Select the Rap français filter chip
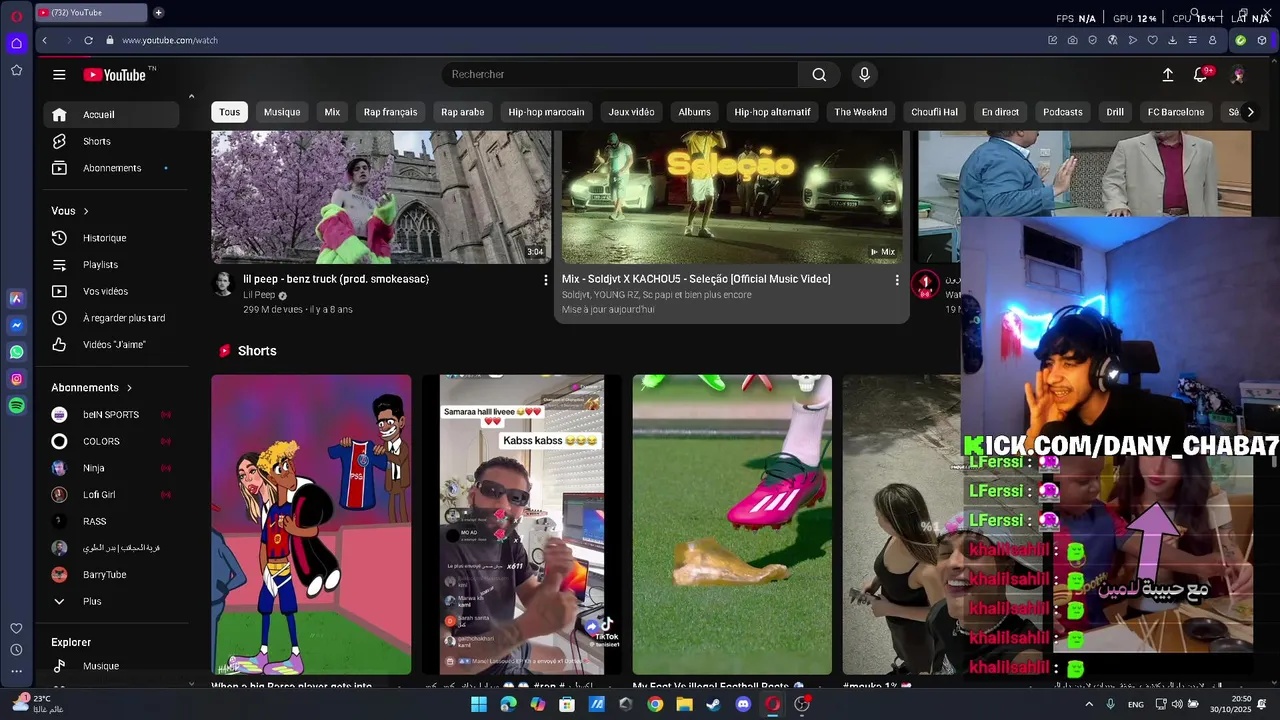This screenshot has height=720, width=1280. 390,112
